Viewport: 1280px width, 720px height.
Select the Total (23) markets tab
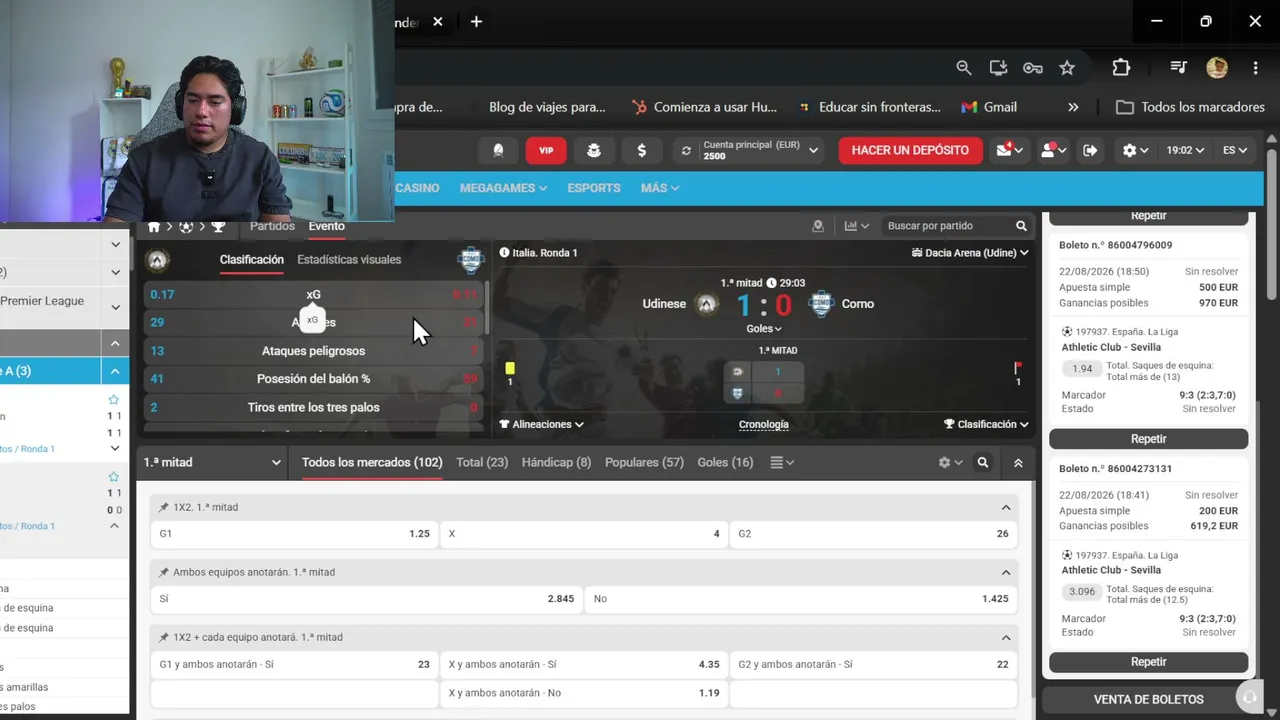coord(482,463)
